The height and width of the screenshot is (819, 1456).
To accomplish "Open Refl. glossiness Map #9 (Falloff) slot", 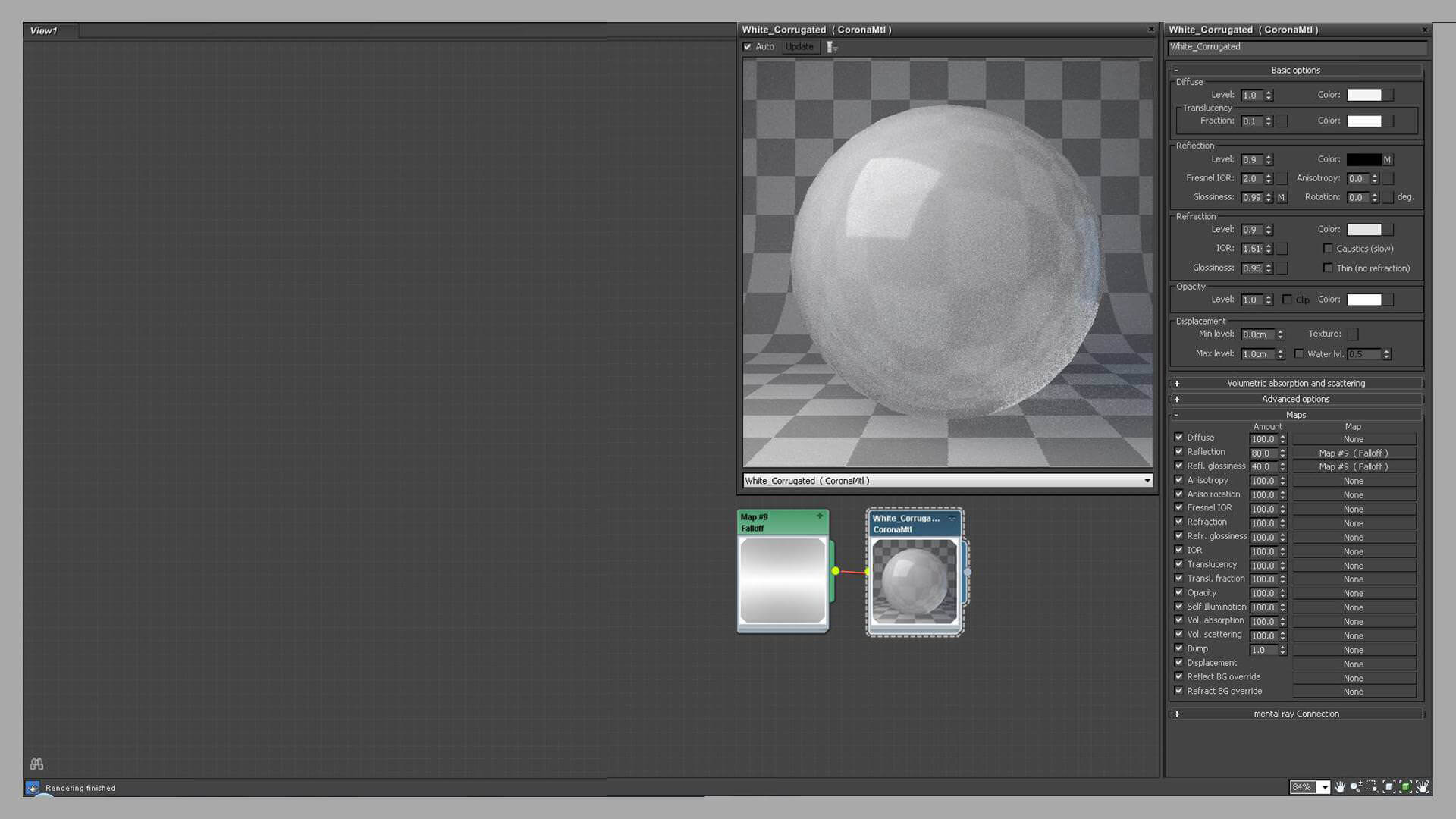I will coord(1354,467).
